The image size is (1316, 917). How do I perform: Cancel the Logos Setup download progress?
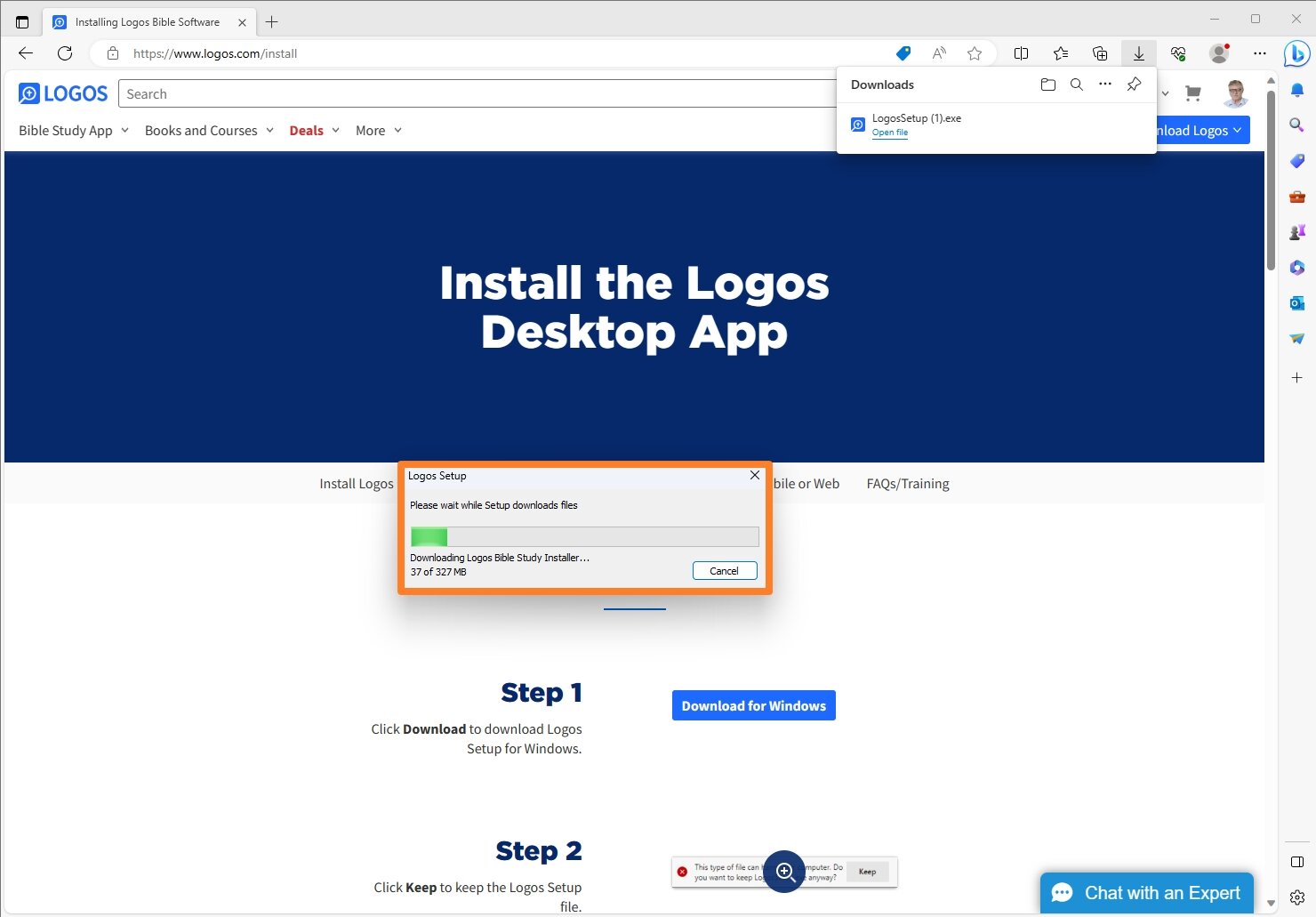tap(724, 570)
